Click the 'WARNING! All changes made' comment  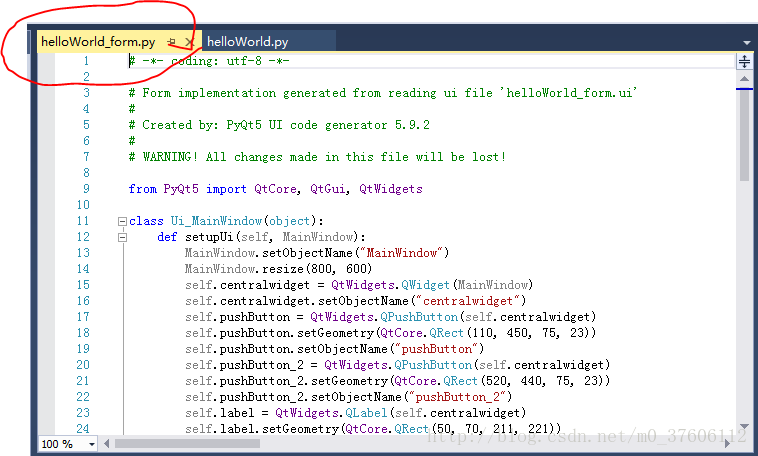pos(317,157)
